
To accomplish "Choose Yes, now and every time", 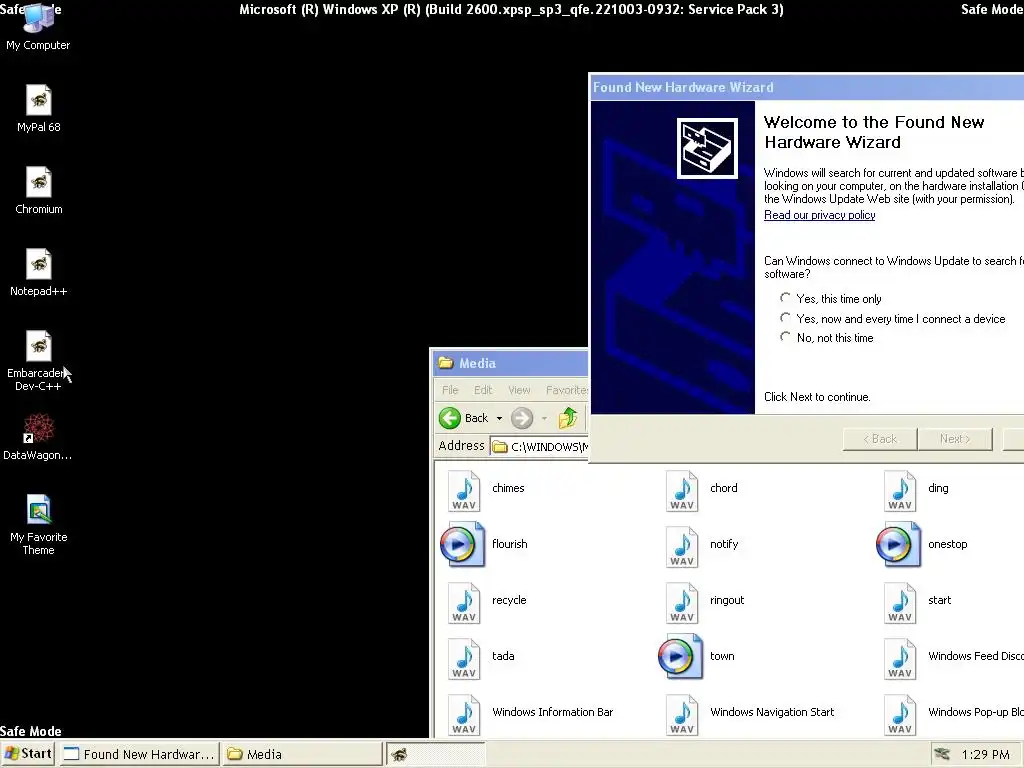I will click(x=785, y=318).
